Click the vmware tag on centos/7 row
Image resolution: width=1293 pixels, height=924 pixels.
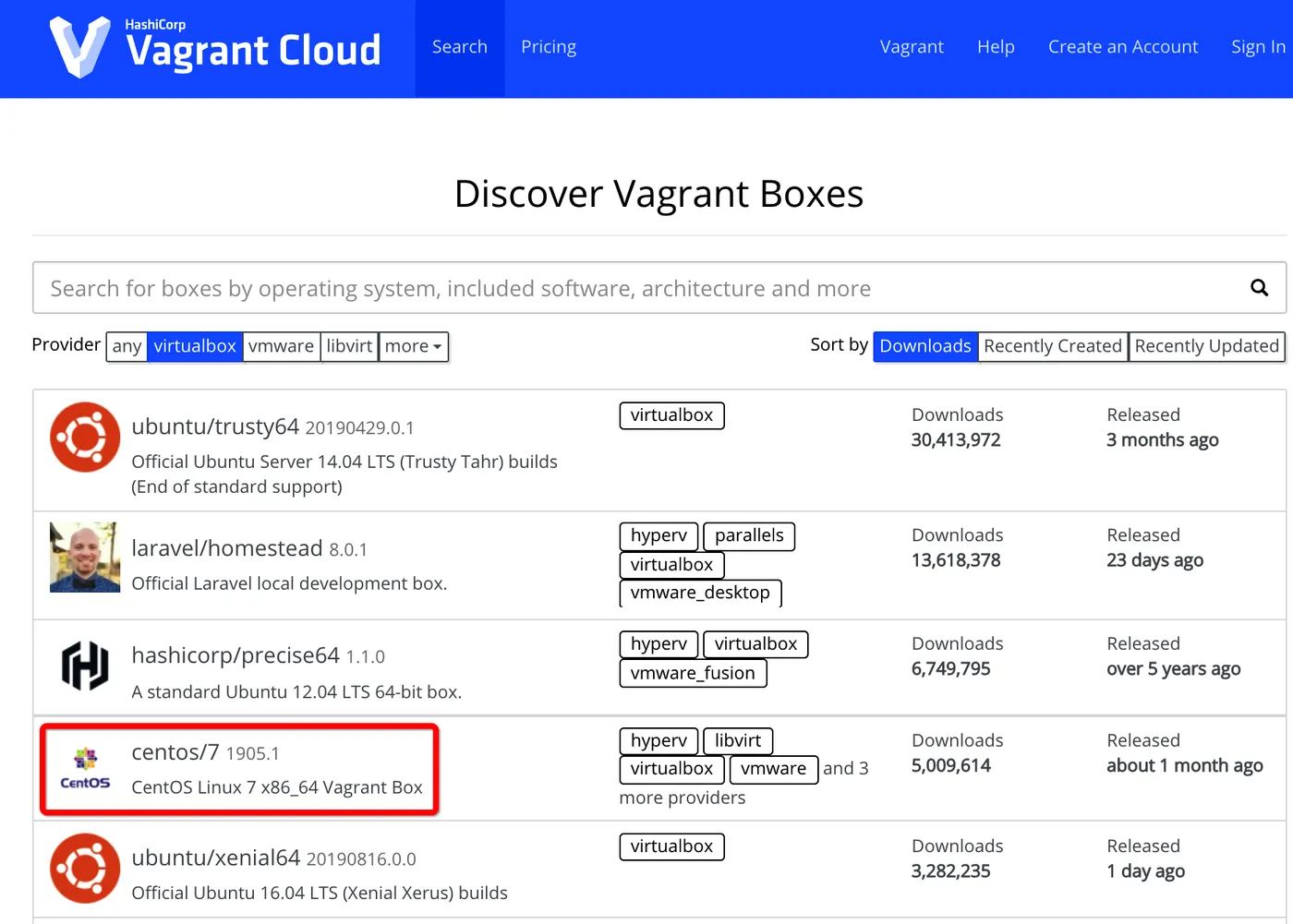pos(773,769)
